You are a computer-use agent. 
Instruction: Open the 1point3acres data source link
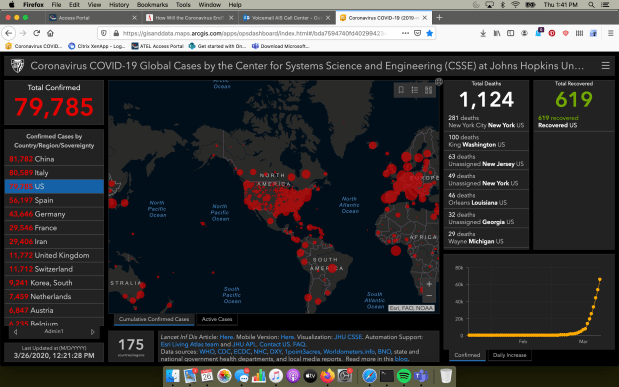coord(302,351)
